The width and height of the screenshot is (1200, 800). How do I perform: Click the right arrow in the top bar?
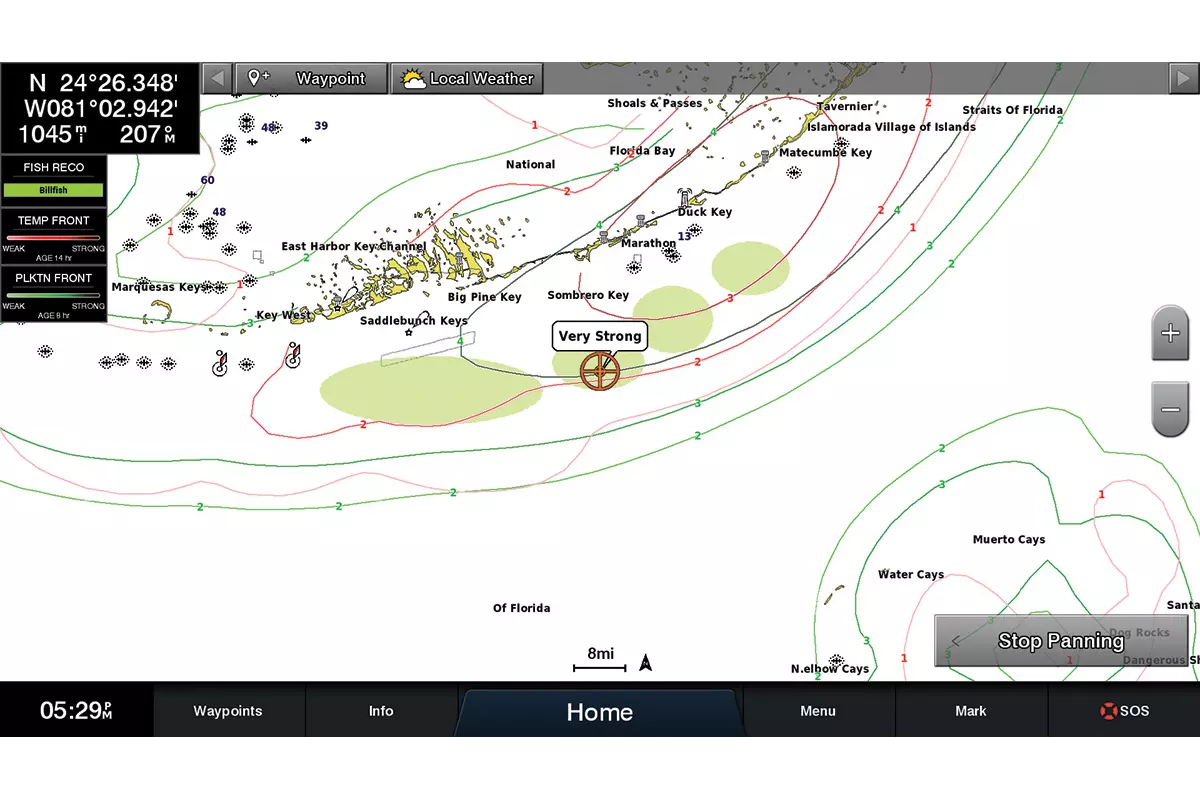pyautogui.click(x=1183, y=78)
